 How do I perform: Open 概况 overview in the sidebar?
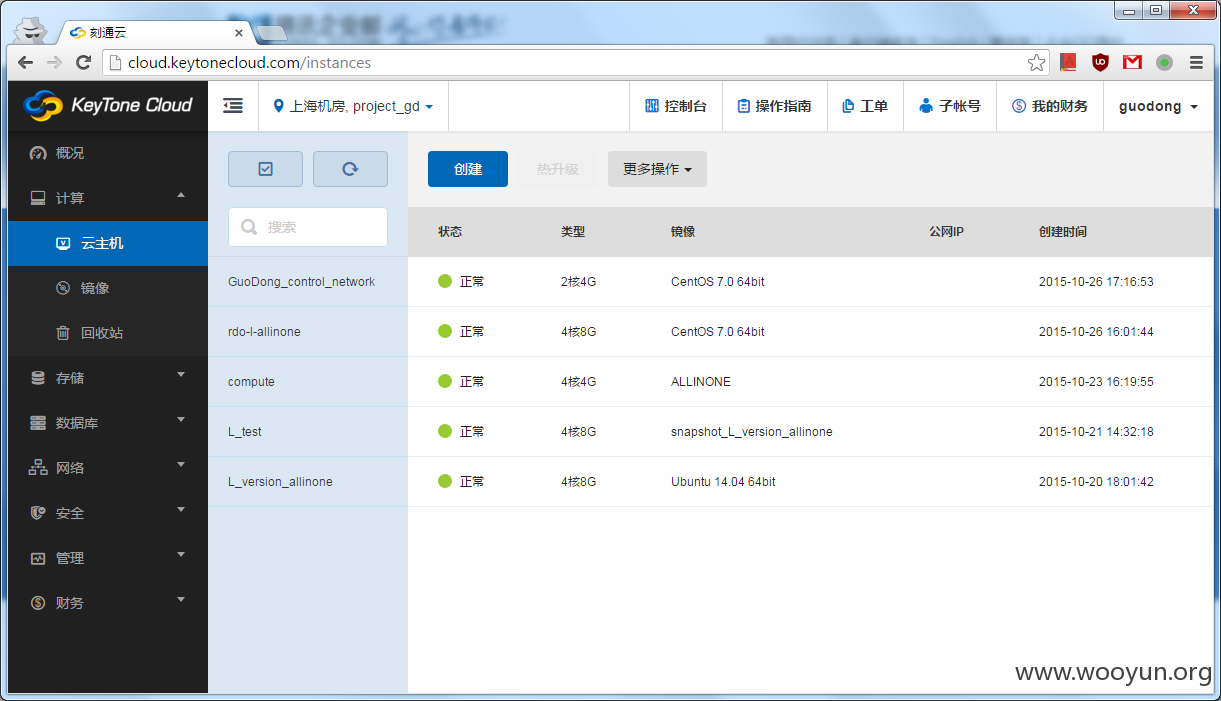coord(108,153)
